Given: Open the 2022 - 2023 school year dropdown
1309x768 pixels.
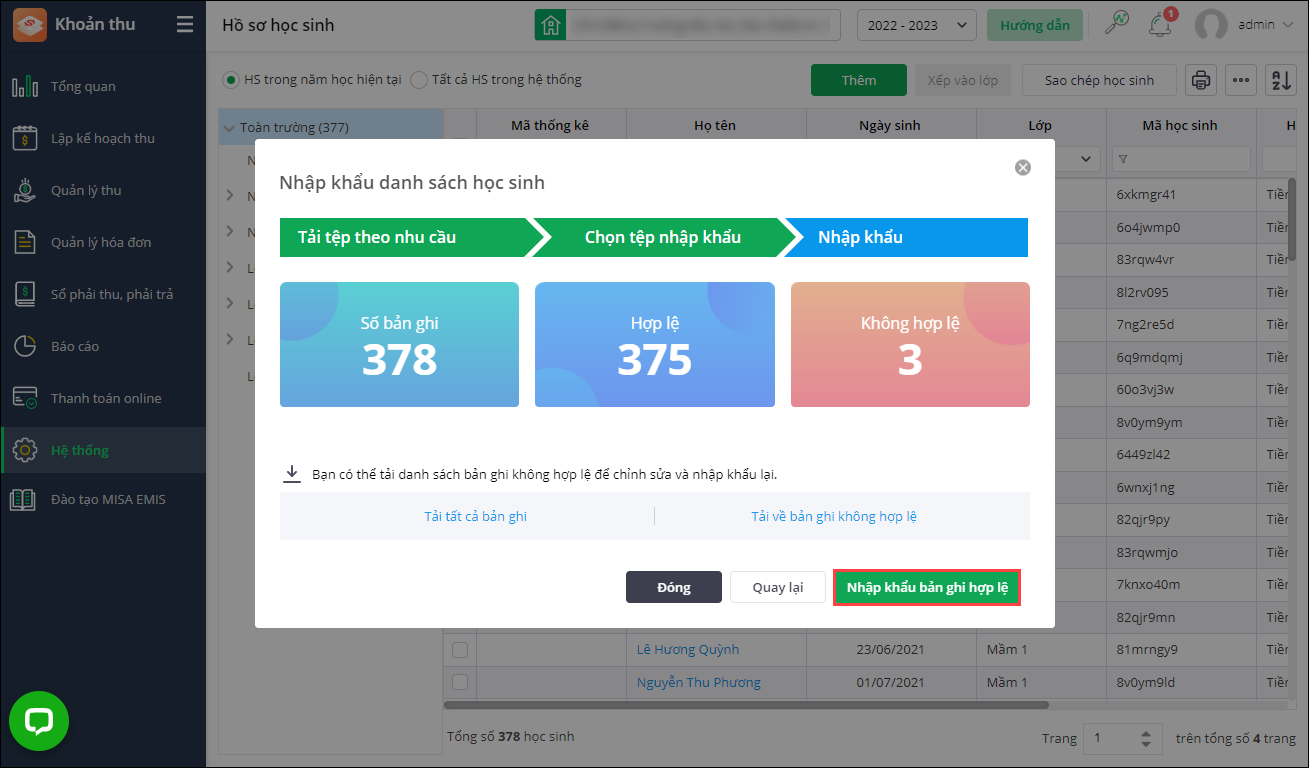Looking at the screenshot, I should coord(917,25).
